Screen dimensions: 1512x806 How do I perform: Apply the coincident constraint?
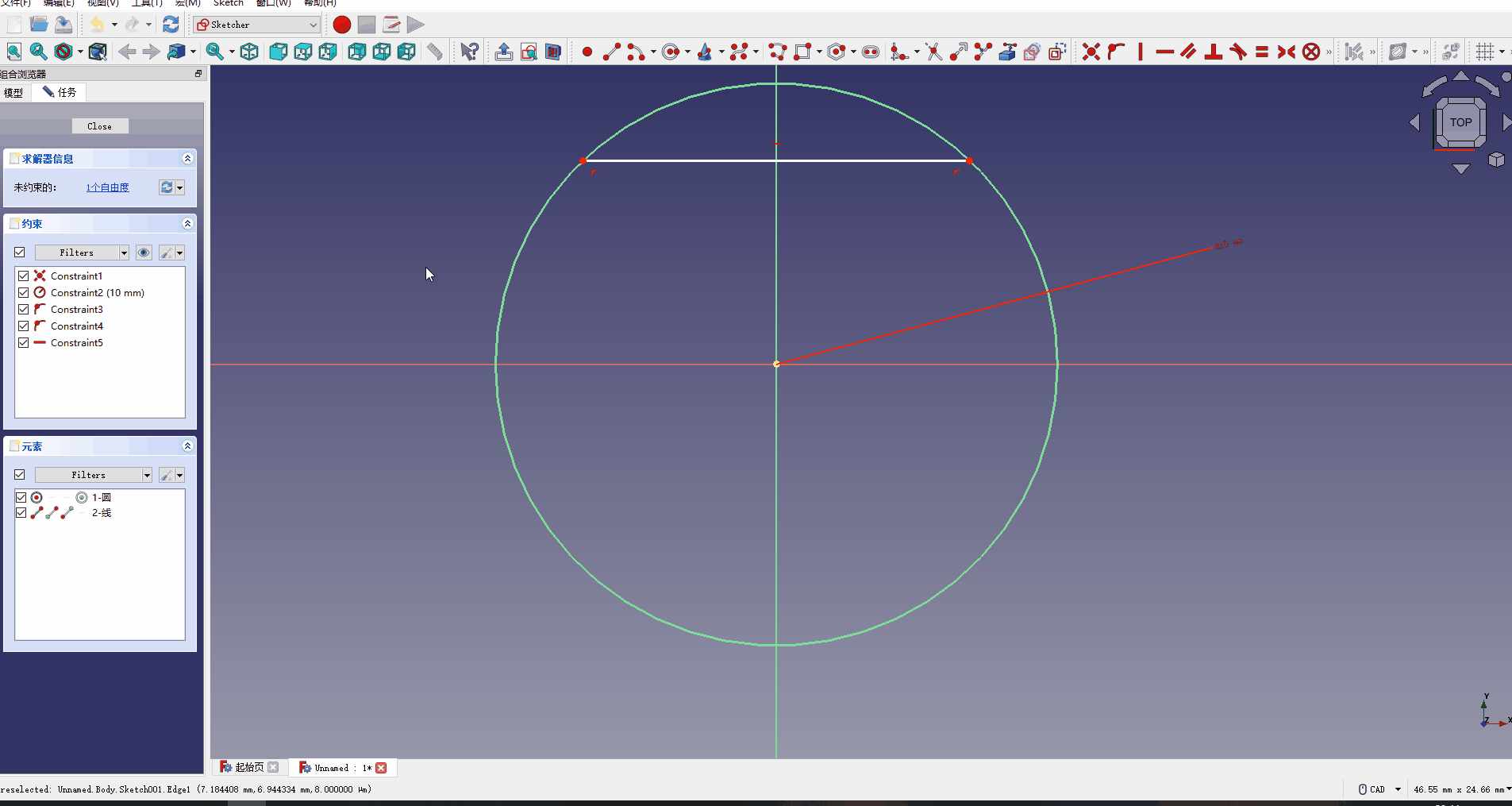pyautogui.click(x=1091, y=52)
